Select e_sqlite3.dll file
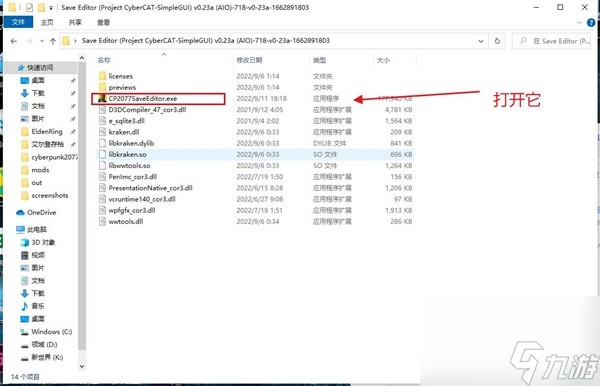Screen dimensions: 600x386 127,121
